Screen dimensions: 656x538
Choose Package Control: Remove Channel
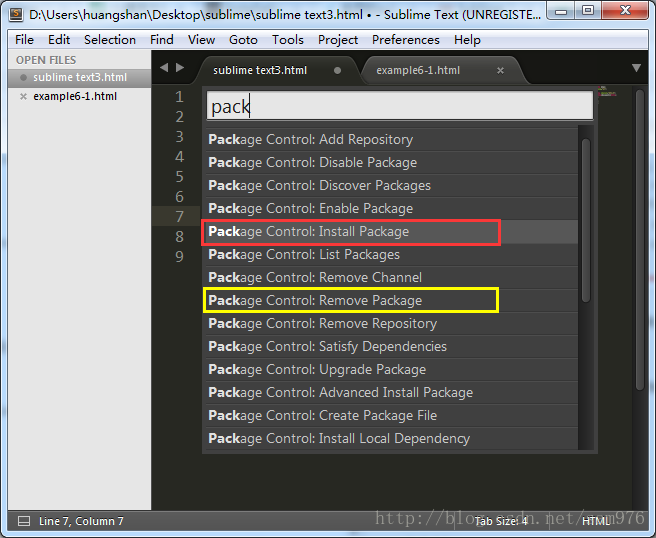[x=391, y=277]
